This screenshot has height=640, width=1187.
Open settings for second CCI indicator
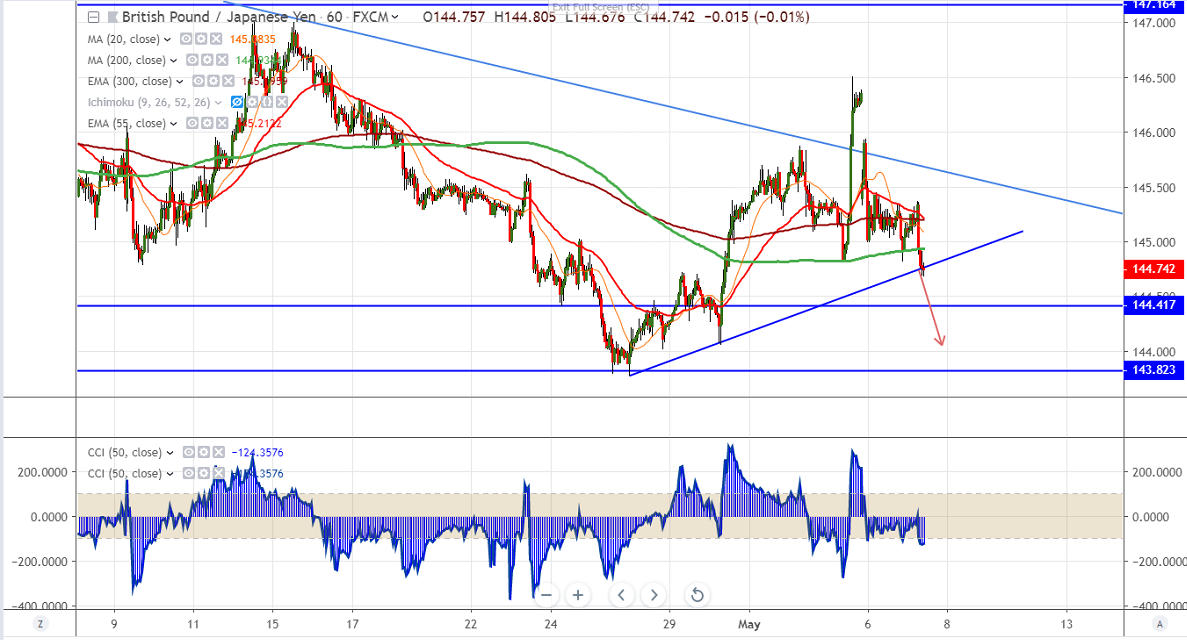(x=204, y=473)
